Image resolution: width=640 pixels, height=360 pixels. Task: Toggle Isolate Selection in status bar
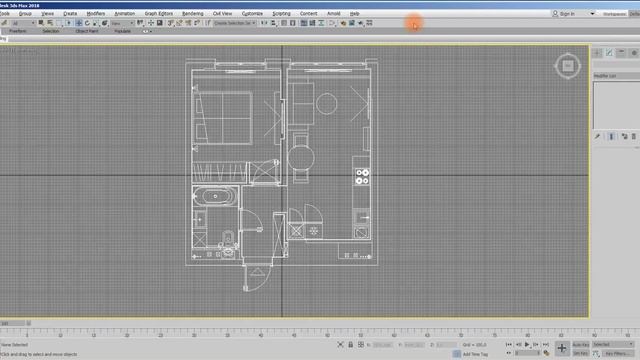[340, 344]
